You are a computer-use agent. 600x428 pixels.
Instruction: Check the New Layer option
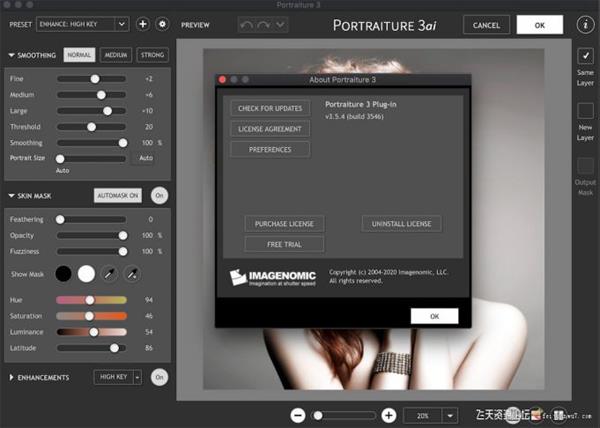tap(585, 111)
